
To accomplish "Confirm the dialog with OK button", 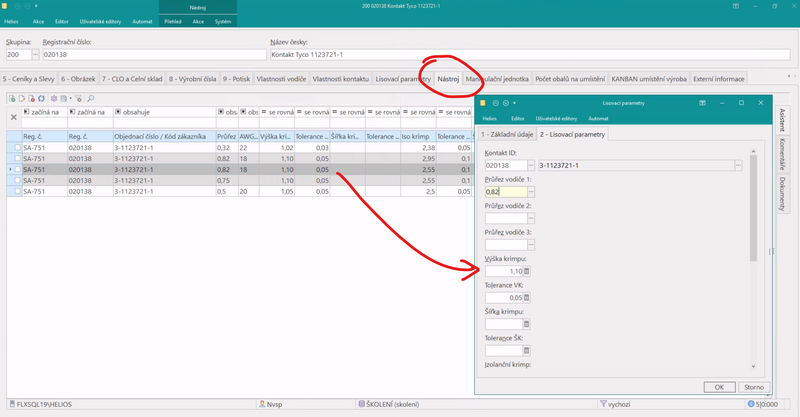I will 718,387.
